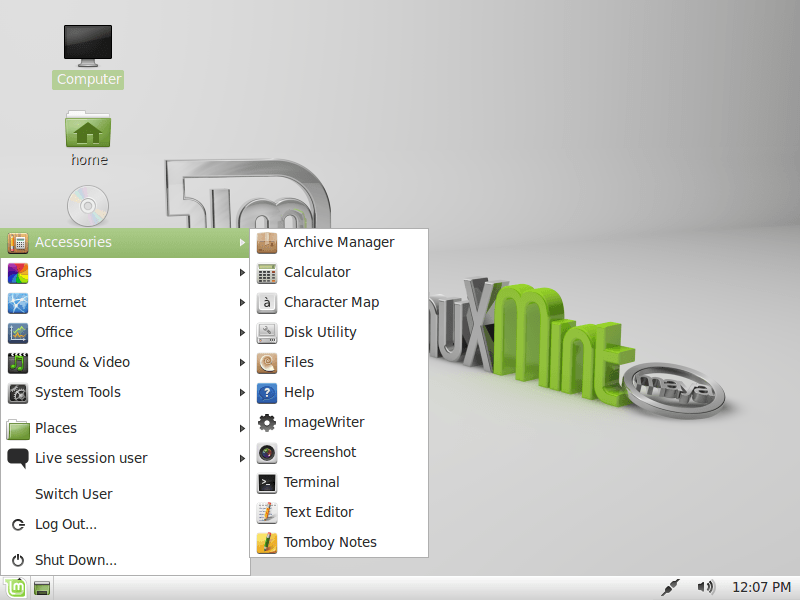
Task: Select the Internet menu label
Action: click(x=60, y=302)
